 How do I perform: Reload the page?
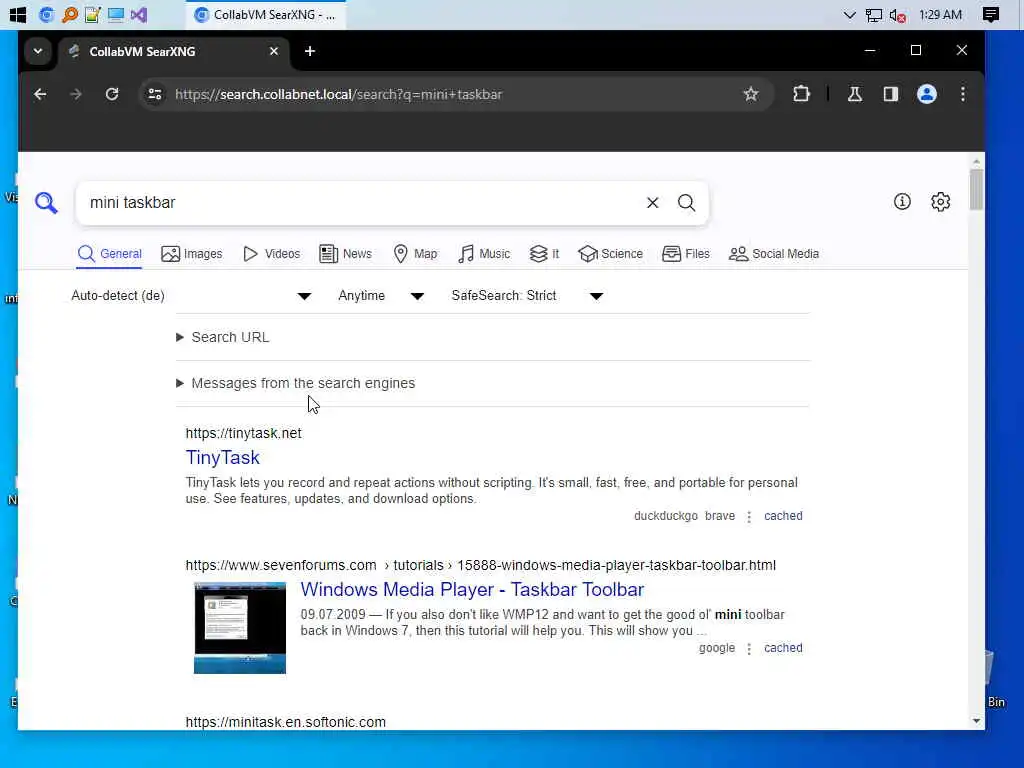point(112,94)
